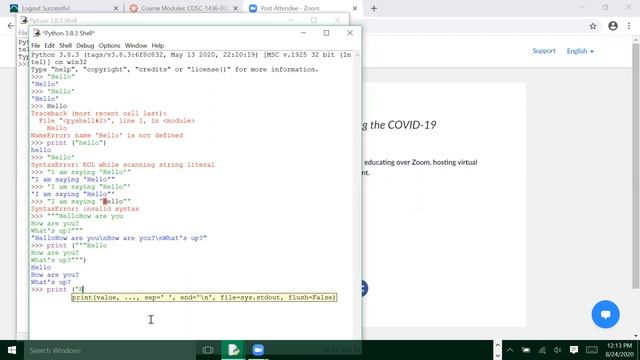Bookmark this page with the star icon

coord(593,26)
